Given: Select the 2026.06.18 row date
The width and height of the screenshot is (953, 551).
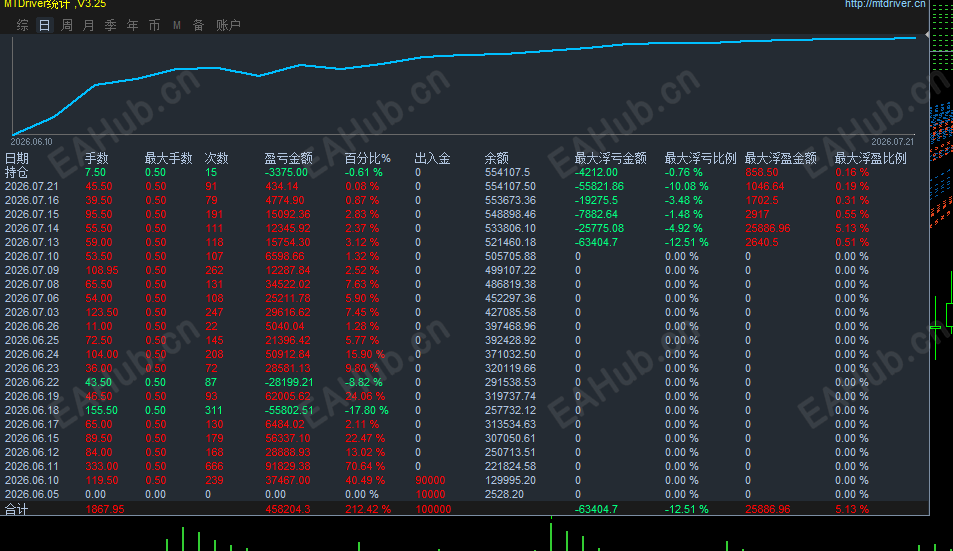Looking at the screenshot, I should click(32, 410).
